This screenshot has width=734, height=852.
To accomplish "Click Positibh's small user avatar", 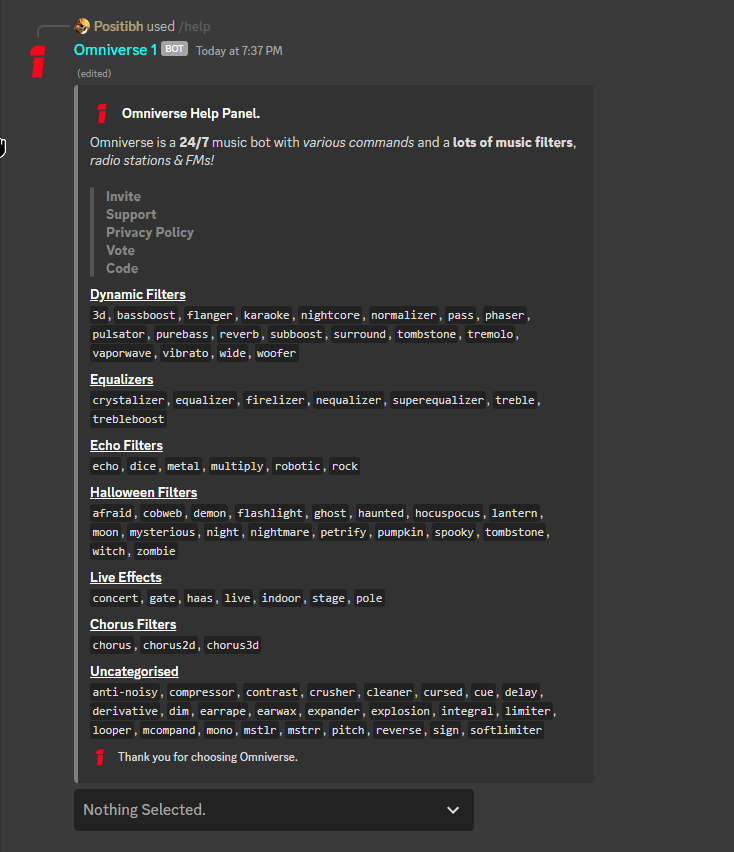I will (x=82, y=26).
